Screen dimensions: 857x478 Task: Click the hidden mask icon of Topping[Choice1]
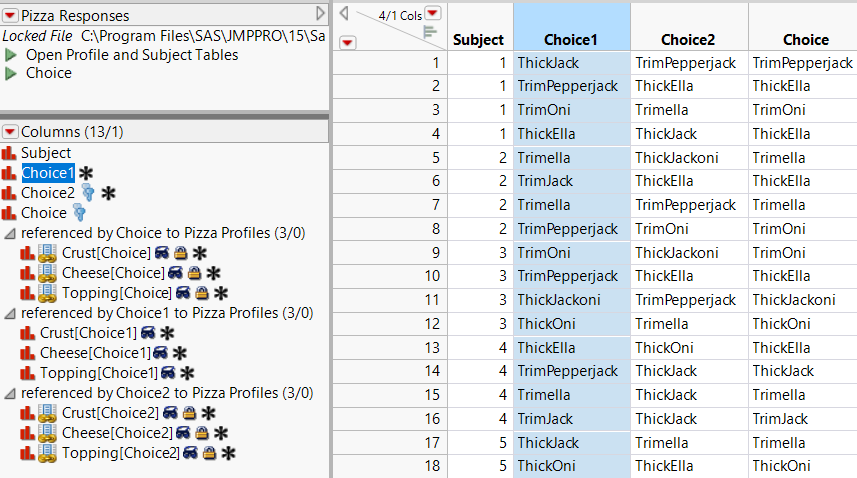[168, 373]
